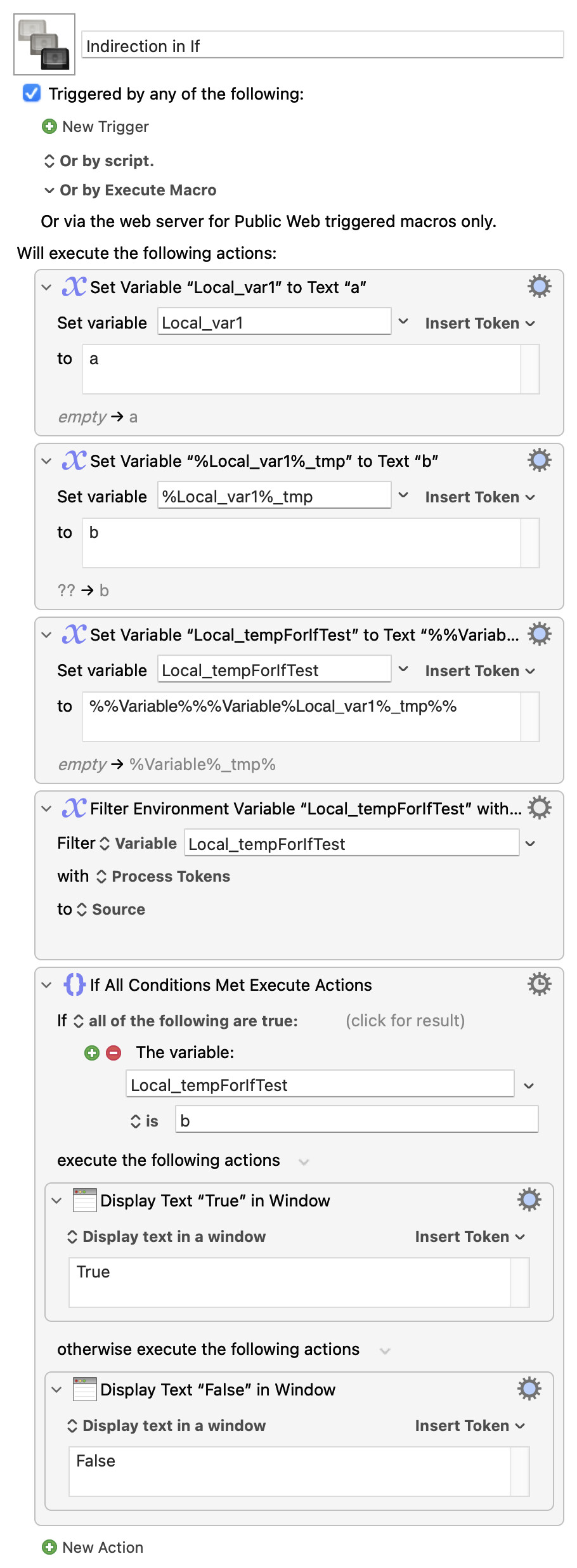This screenshot has height=1568, width=577.
Task: Open gear menu of If All Conditions action
Action: click(539, 984)
